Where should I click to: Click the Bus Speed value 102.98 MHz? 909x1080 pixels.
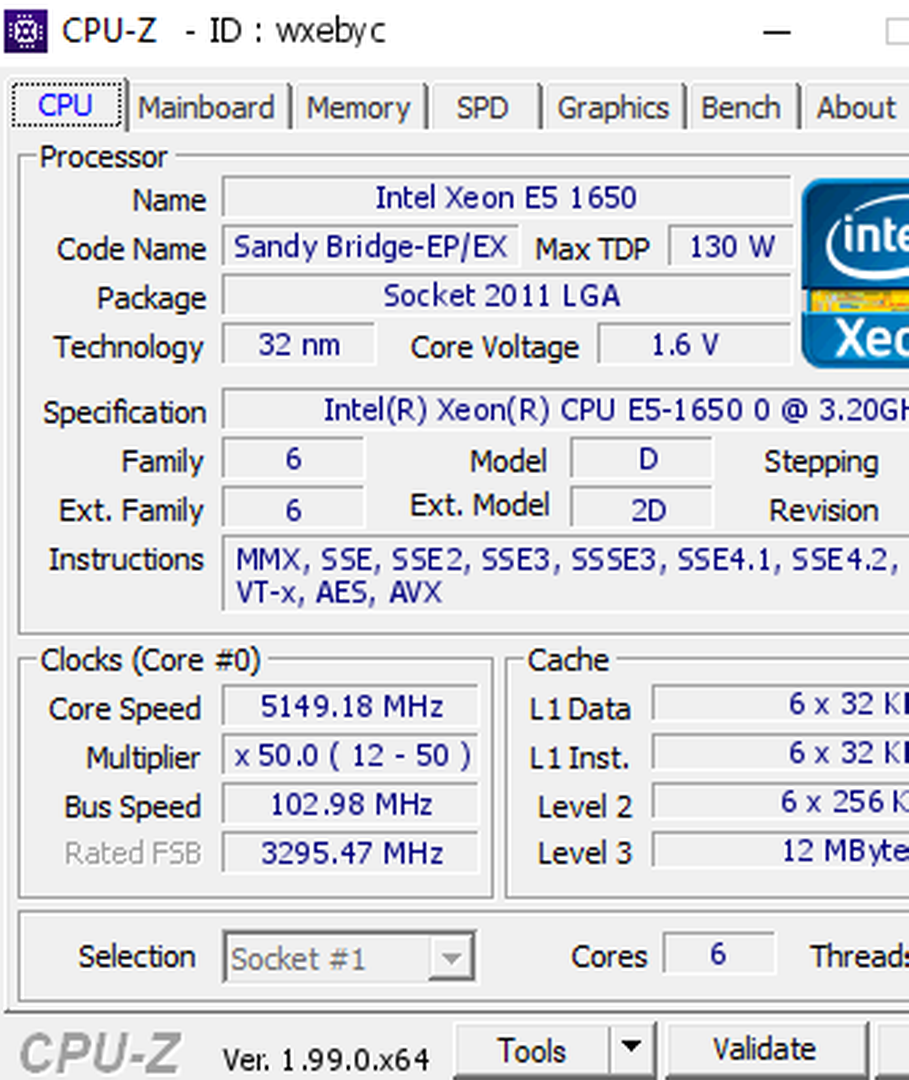[x=351, y=804]
